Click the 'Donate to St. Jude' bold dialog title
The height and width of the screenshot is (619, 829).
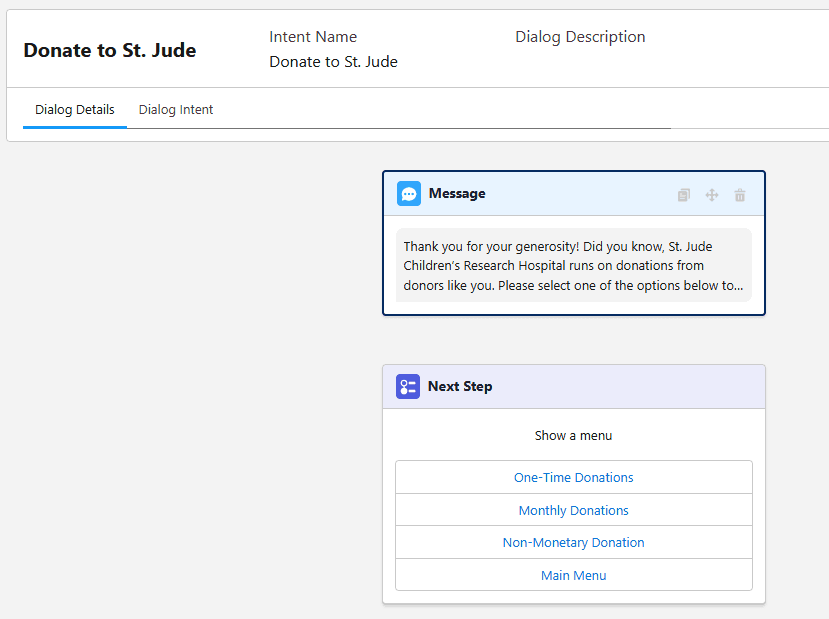pyautogui.click(x=110, y=50)
